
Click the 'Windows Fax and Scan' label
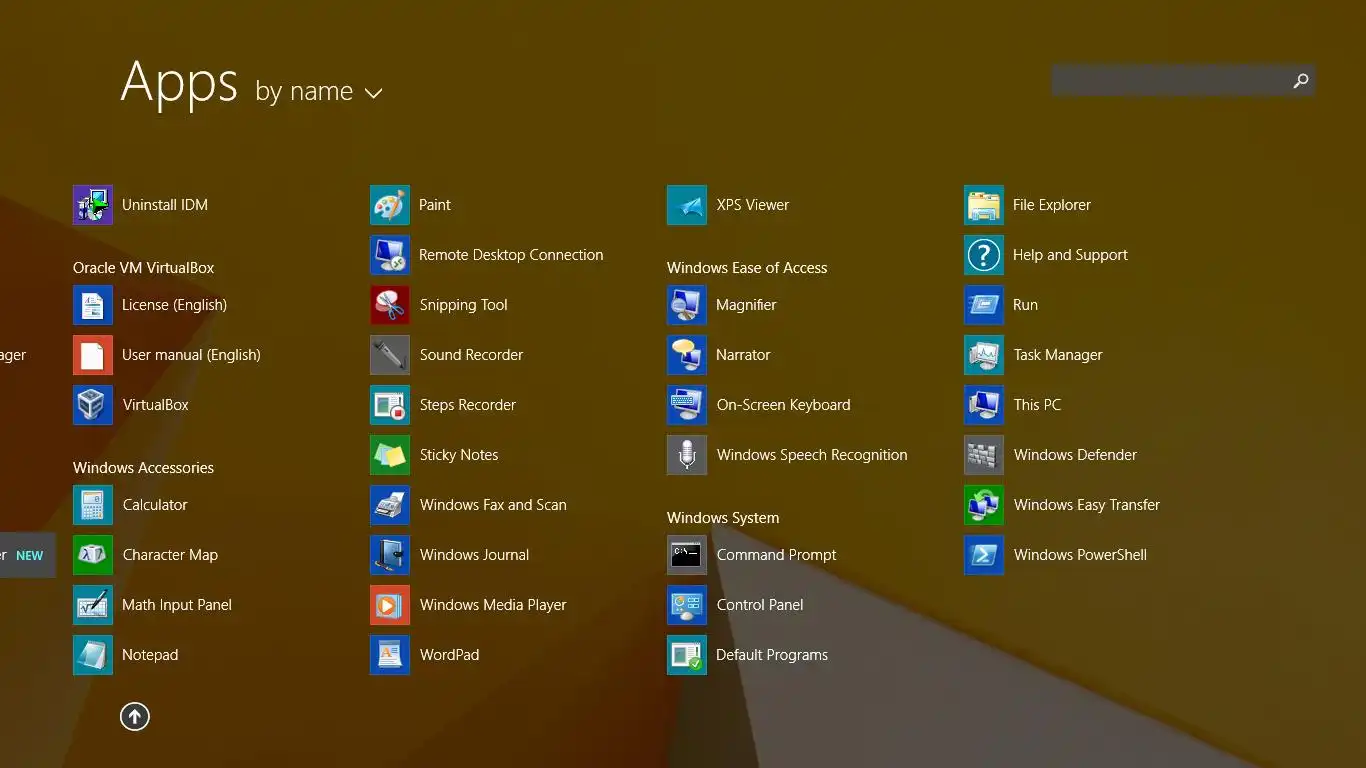coord(493,505)
